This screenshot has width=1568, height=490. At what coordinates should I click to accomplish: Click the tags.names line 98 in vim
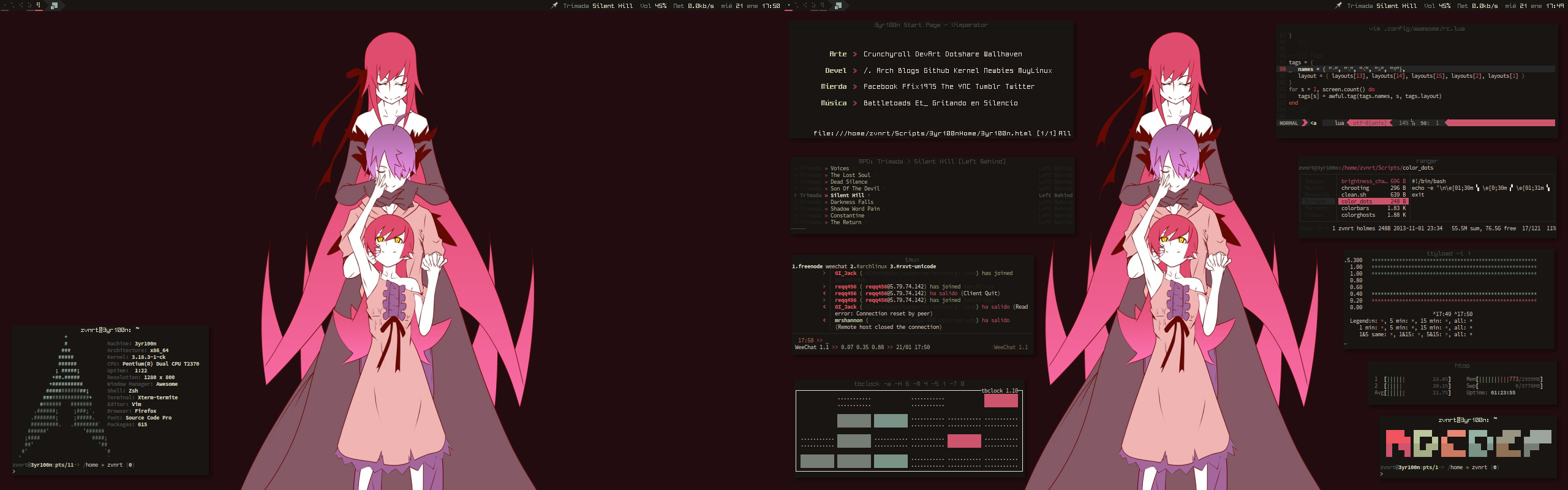[1415, 69]
